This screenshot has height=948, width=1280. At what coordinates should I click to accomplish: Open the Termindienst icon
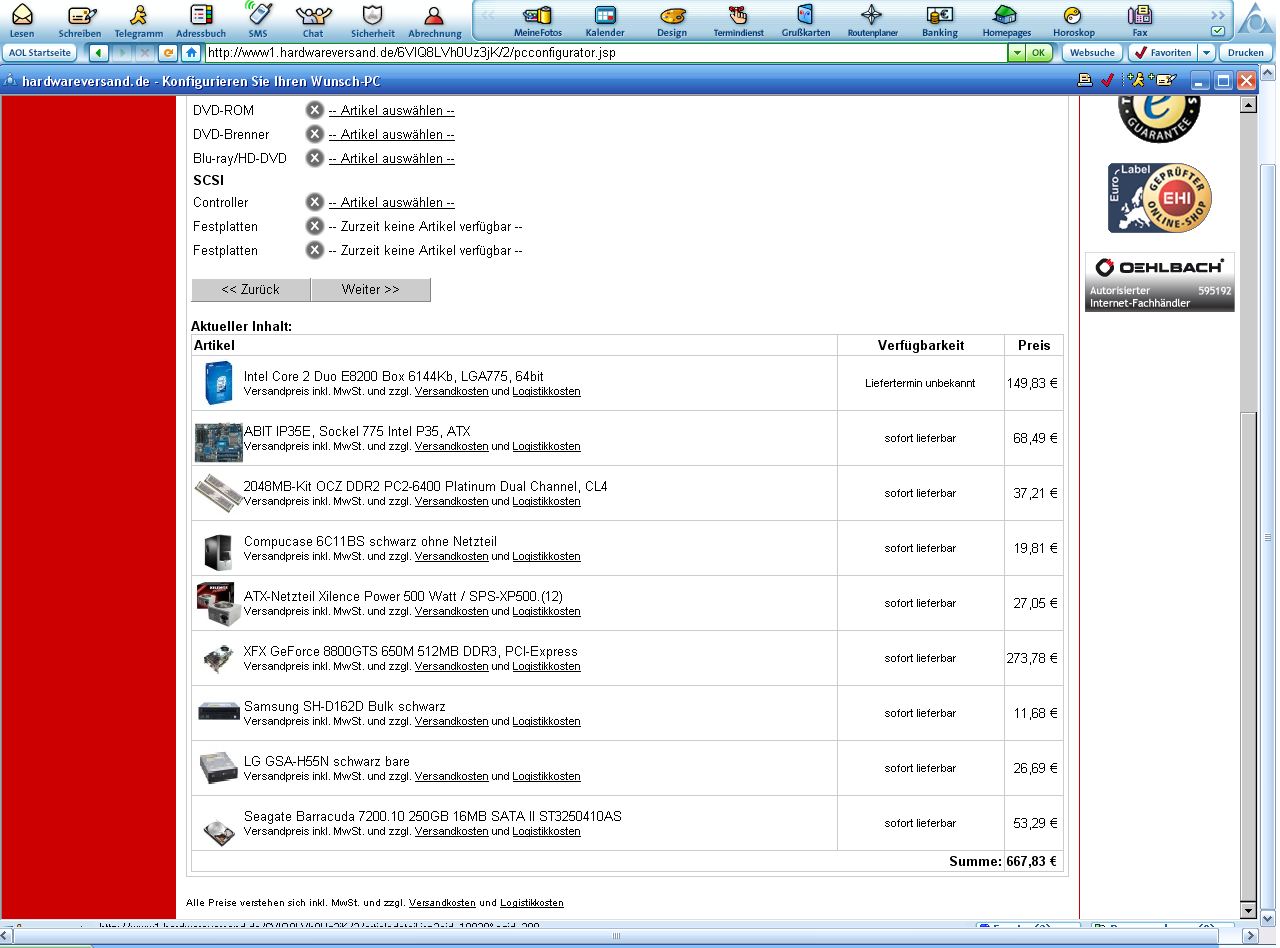[x=738, y=15]
